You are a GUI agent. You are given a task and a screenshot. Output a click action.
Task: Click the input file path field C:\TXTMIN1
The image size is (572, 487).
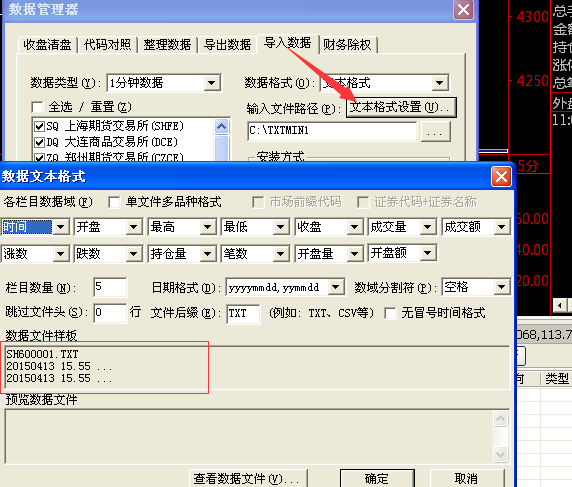click(x=332, y=131)
